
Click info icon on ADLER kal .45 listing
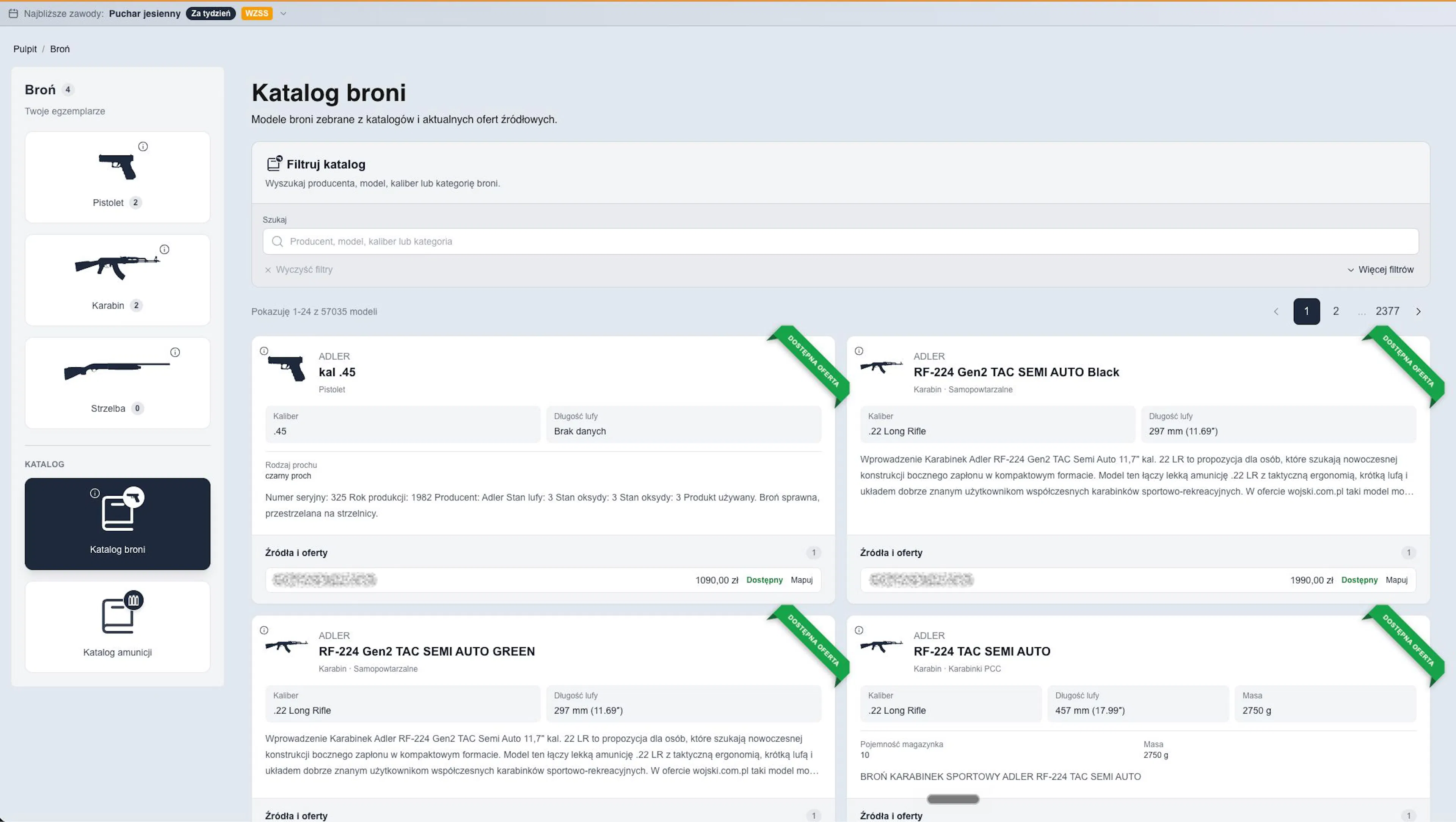click(x=264, y=351)
